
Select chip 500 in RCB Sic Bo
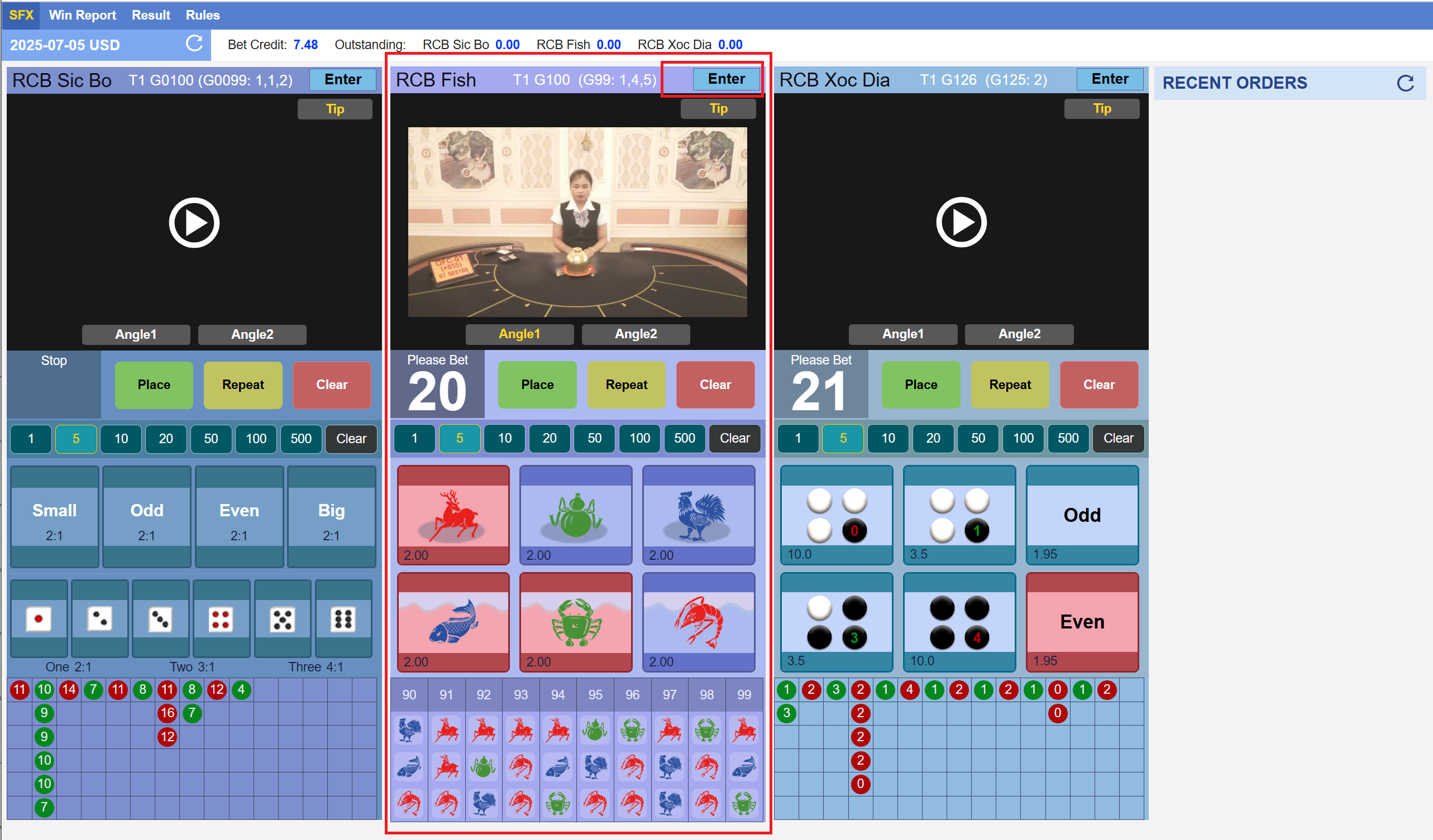(301, 439)
